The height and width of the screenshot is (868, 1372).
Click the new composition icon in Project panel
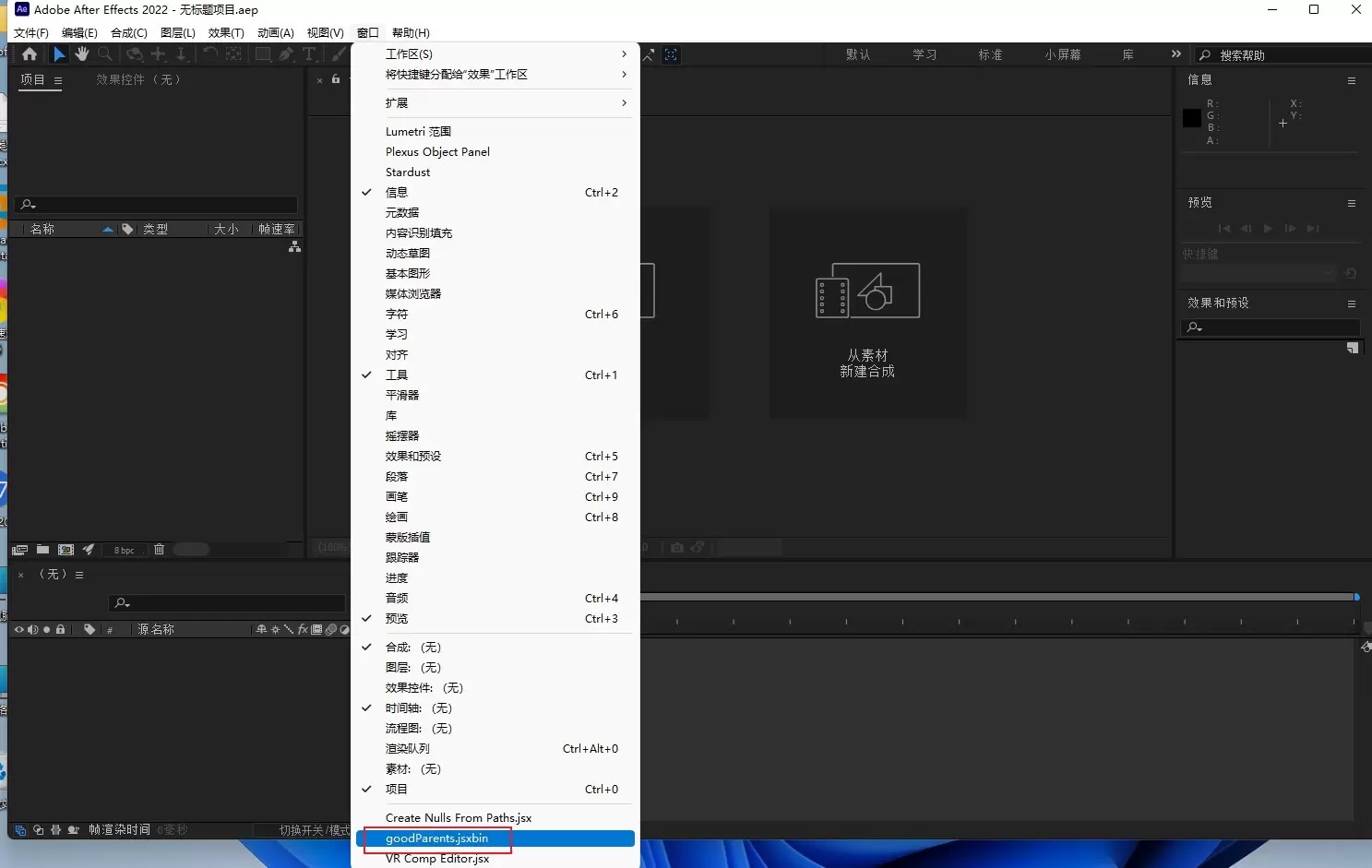[66, 550]
